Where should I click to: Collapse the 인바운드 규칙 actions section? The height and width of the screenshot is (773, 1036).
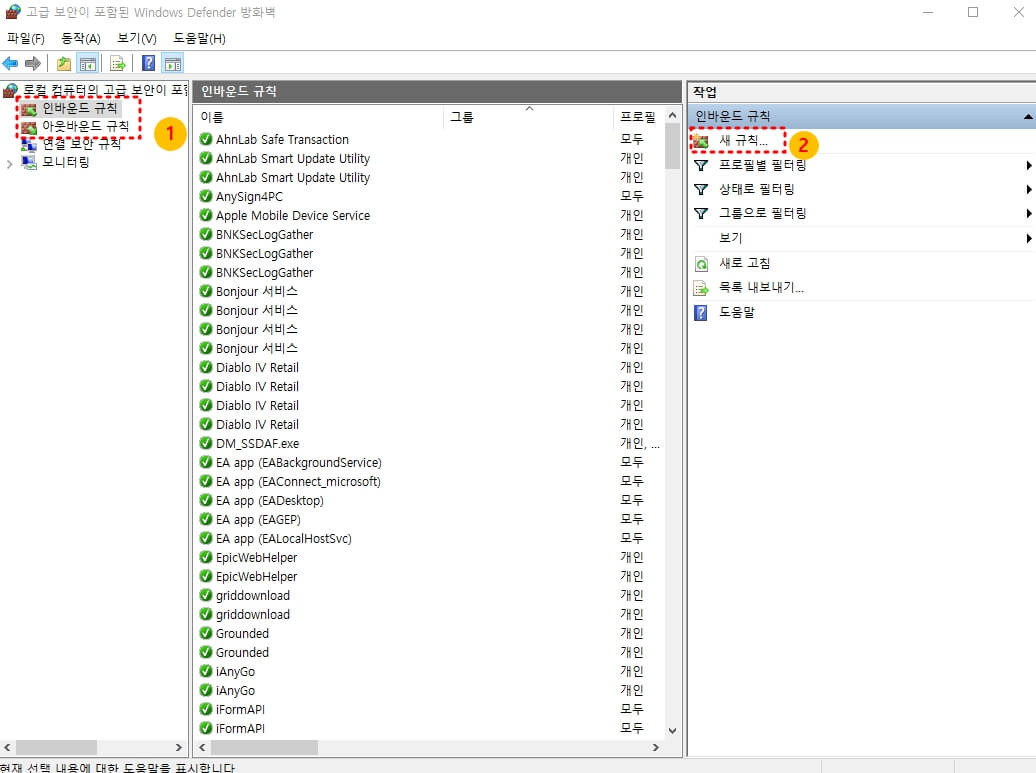click(1027, 117)
